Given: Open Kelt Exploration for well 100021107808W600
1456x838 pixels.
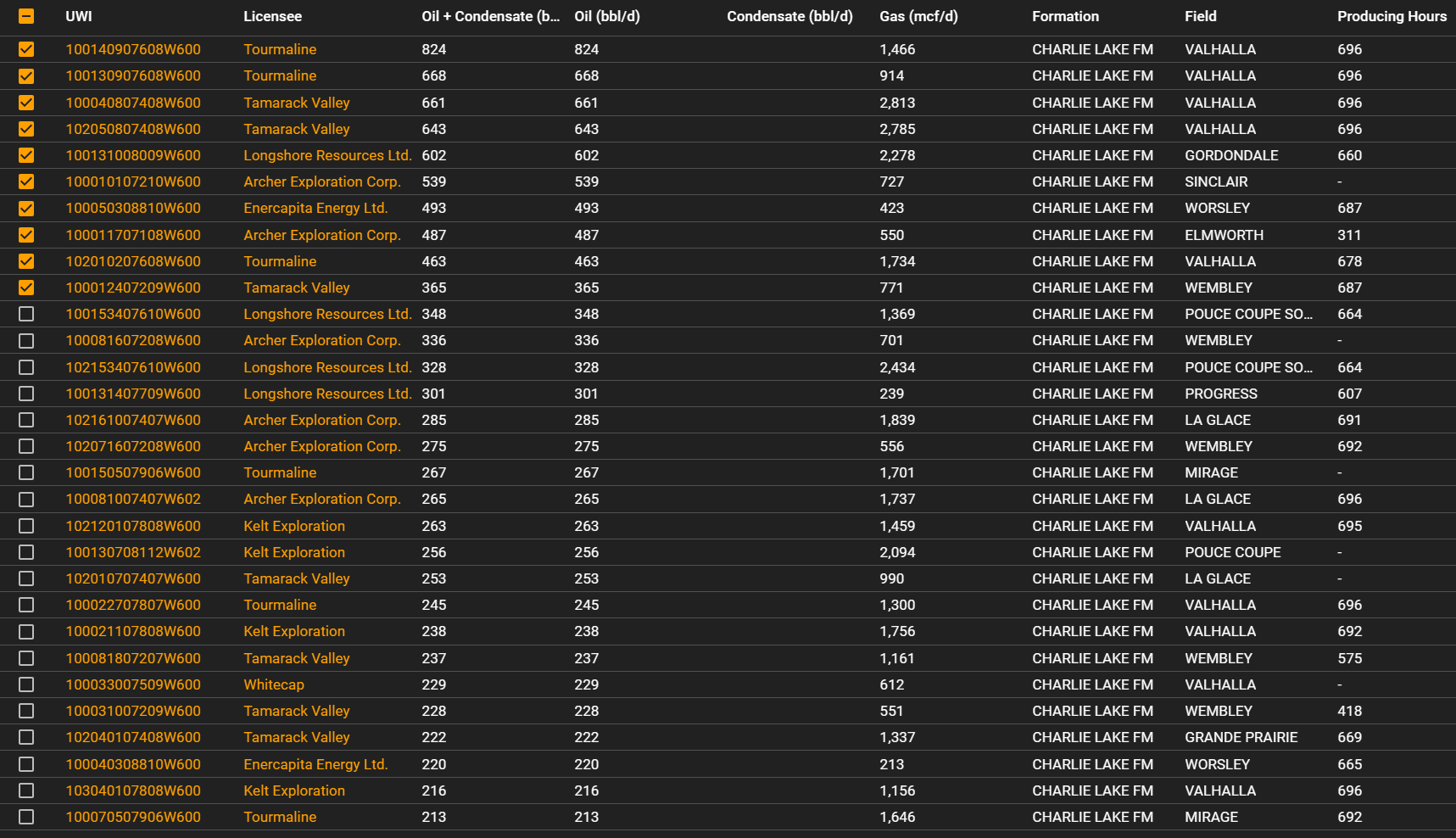Looking at the screenshot, I should click(294, 631).
